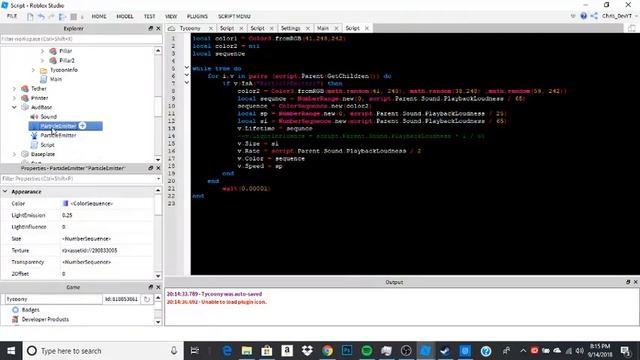The height and width of the screenshot is (360, 640).
Task: Open File Explorer from taskbar
Action: tap(247, 351)
